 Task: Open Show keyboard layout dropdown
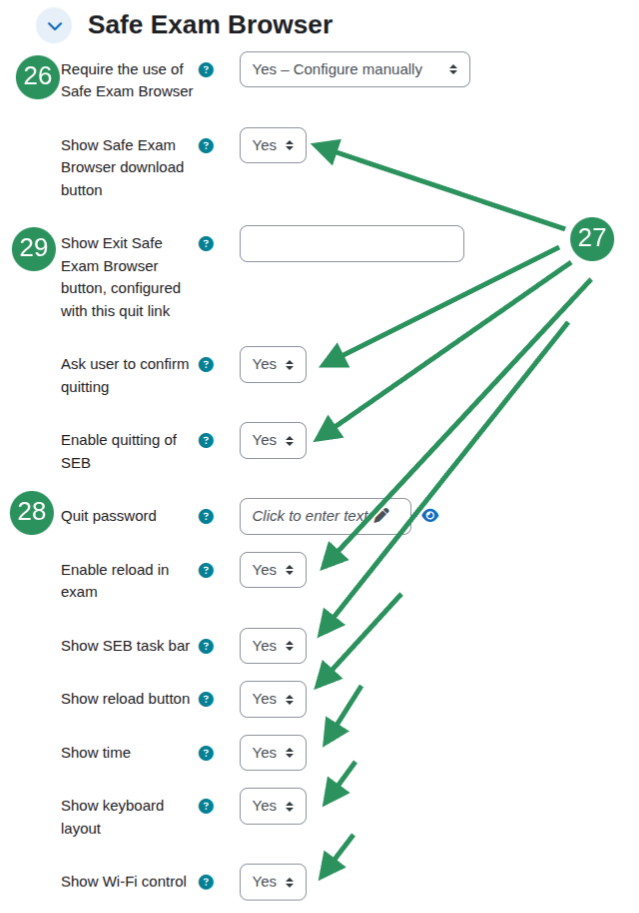tap(273, 806)
